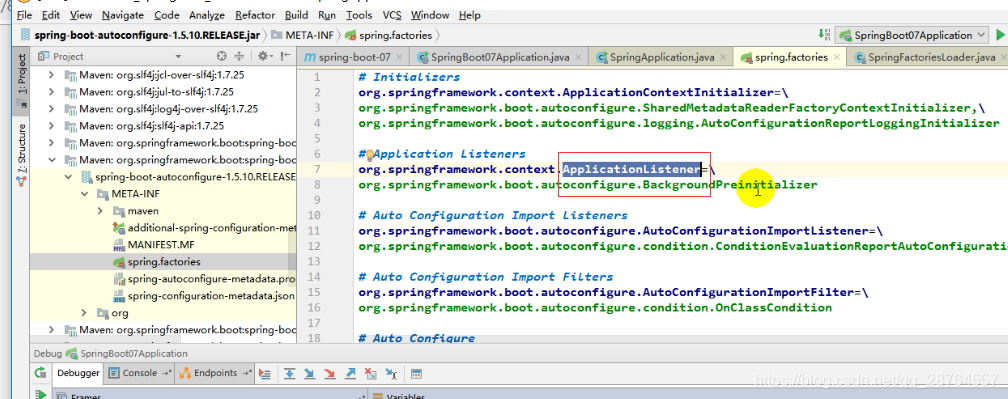The width and height of the screenshot is (1008, 399).
Task: Expand Maven: org.slf4j:jul-to-slf4j:1.7.25 node
Action: click(52, 92)
